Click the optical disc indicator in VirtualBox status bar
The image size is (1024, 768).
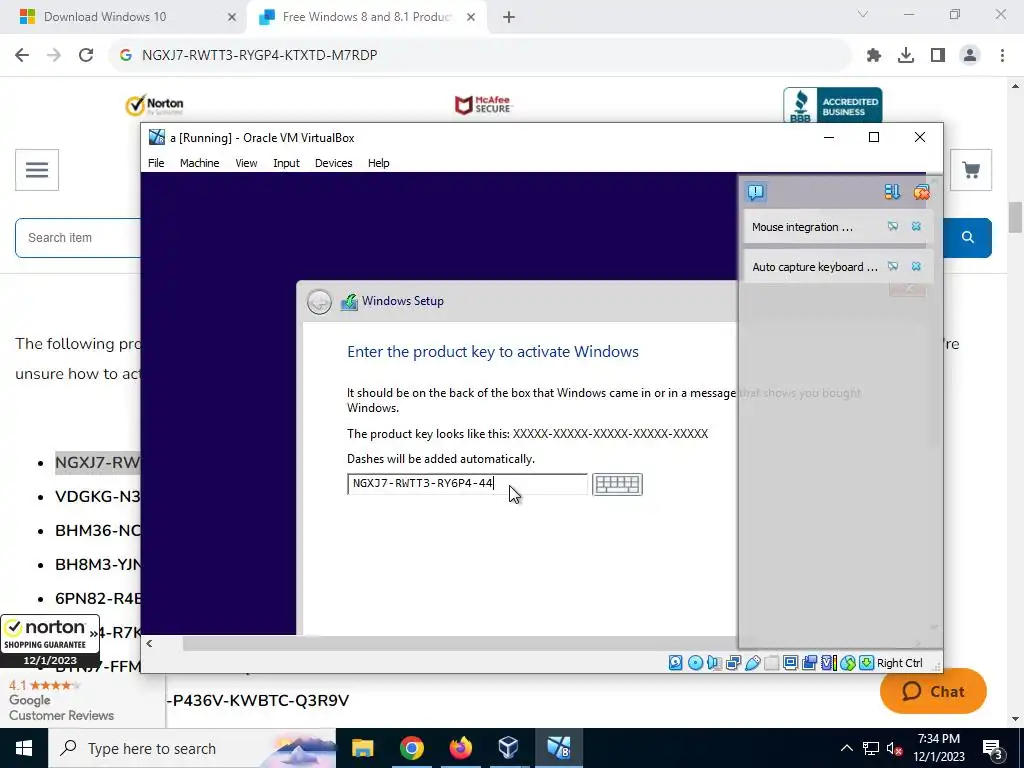(x=696, y=663)
